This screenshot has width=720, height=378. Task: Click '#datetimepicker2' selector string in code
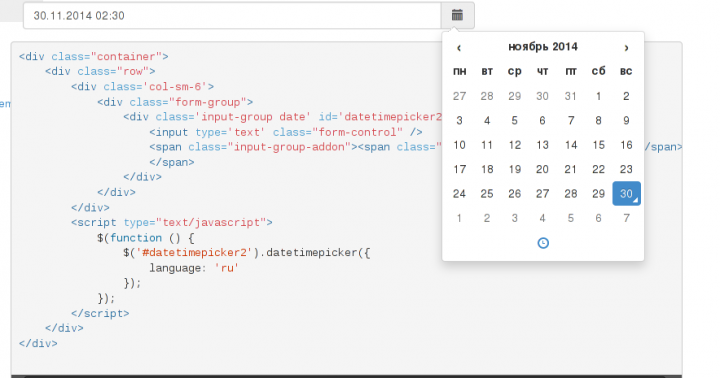(195, 253)
